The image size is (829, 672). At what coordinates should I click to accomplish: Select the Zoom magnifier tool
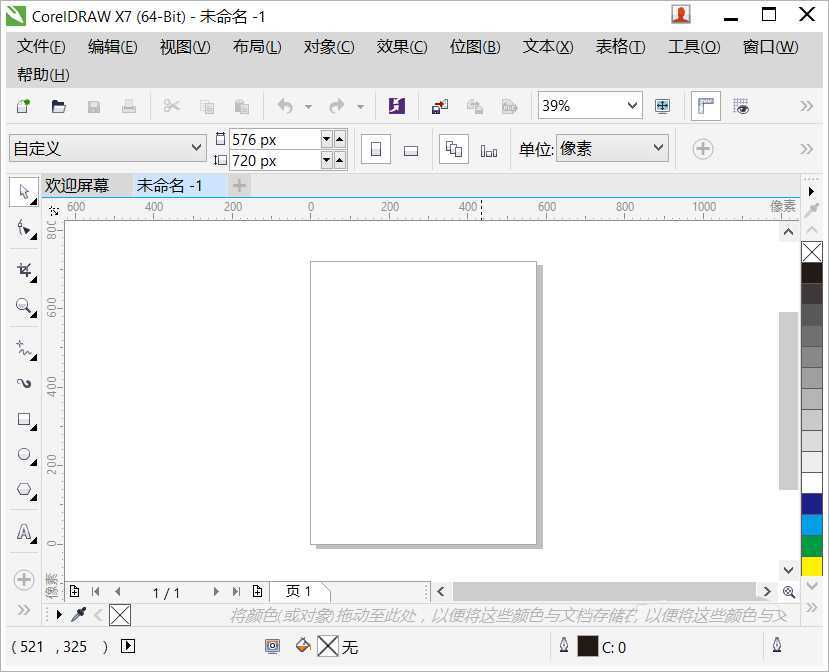click(24, 307)
